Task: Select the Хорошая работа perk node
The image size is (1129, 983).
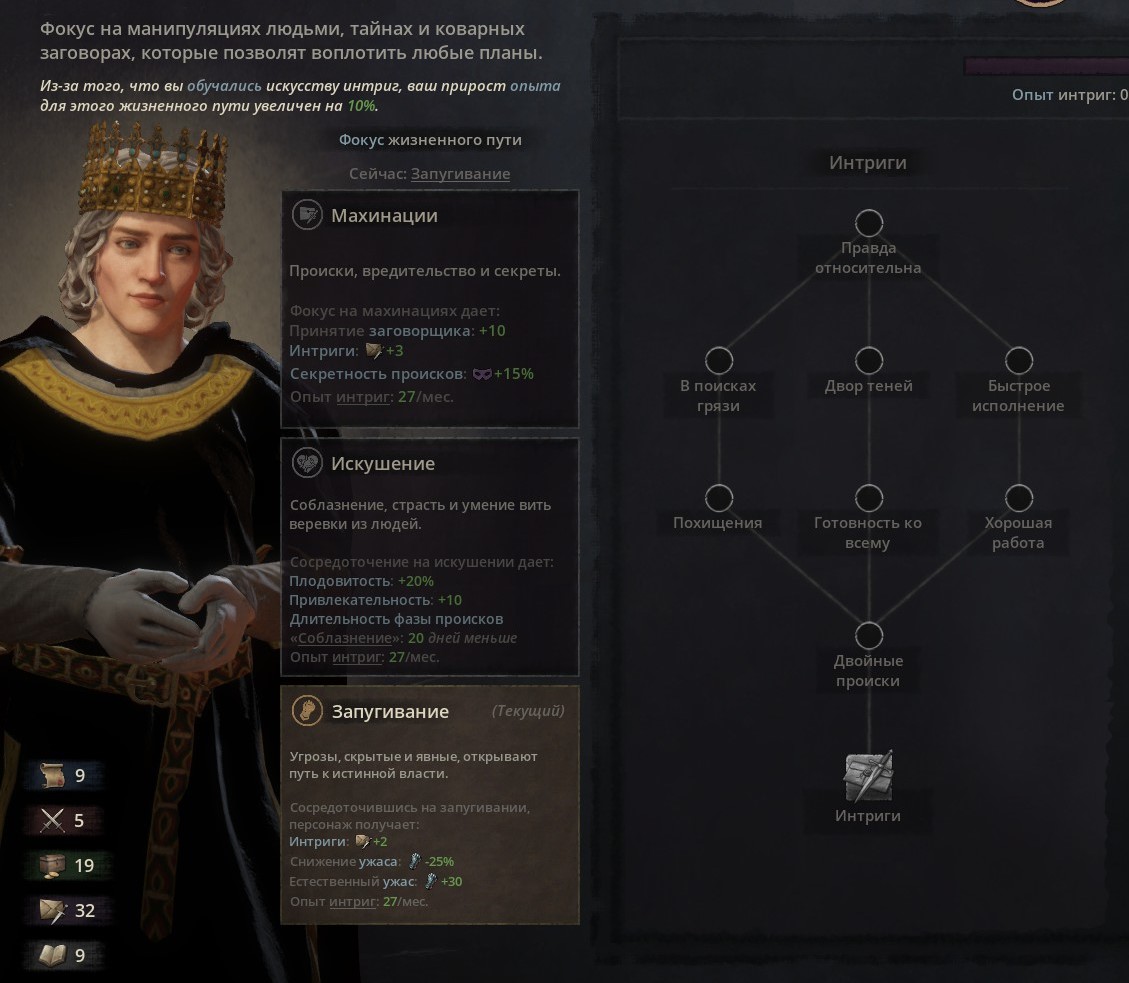Action: point(1019,498)
